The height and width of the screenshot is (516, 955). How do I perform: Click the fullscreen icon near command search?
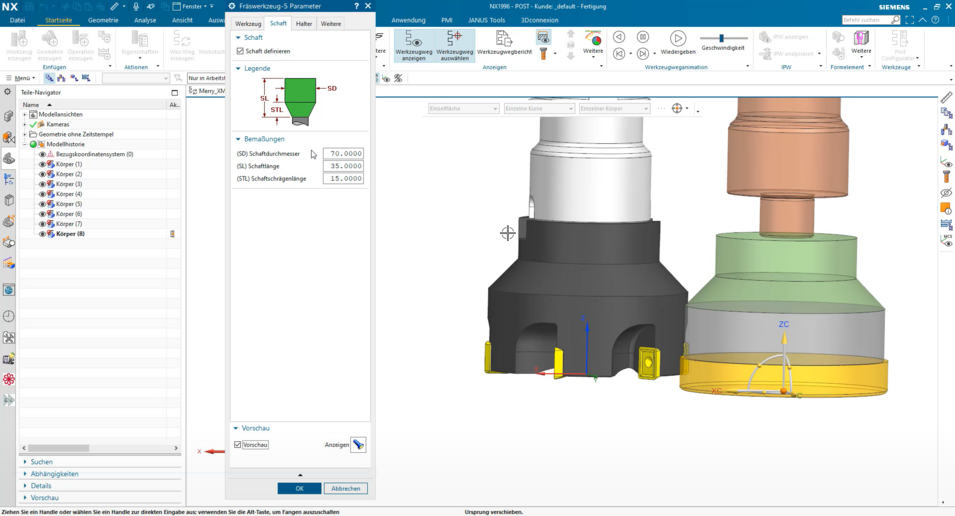coord(909,20)
